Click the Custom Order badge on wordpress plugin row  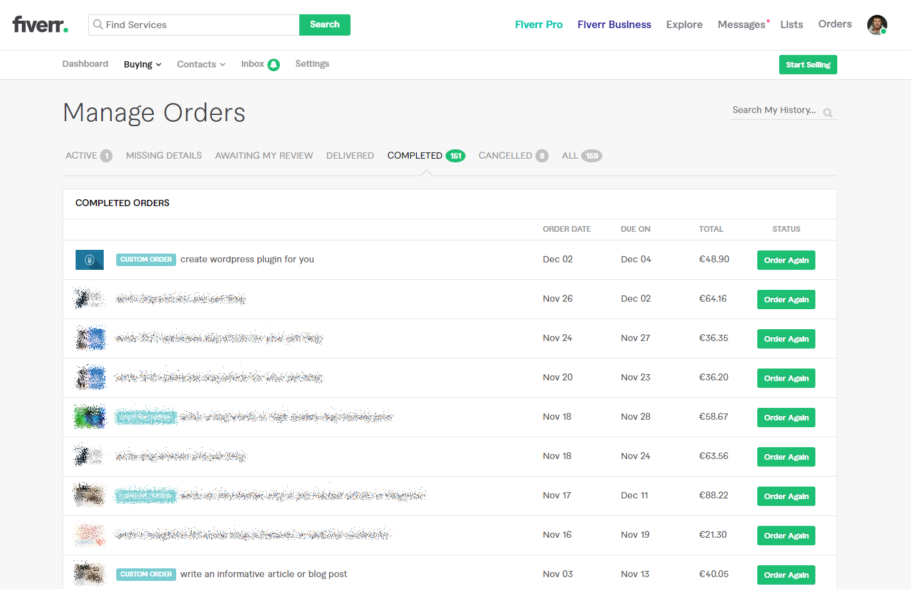(146, 260)
